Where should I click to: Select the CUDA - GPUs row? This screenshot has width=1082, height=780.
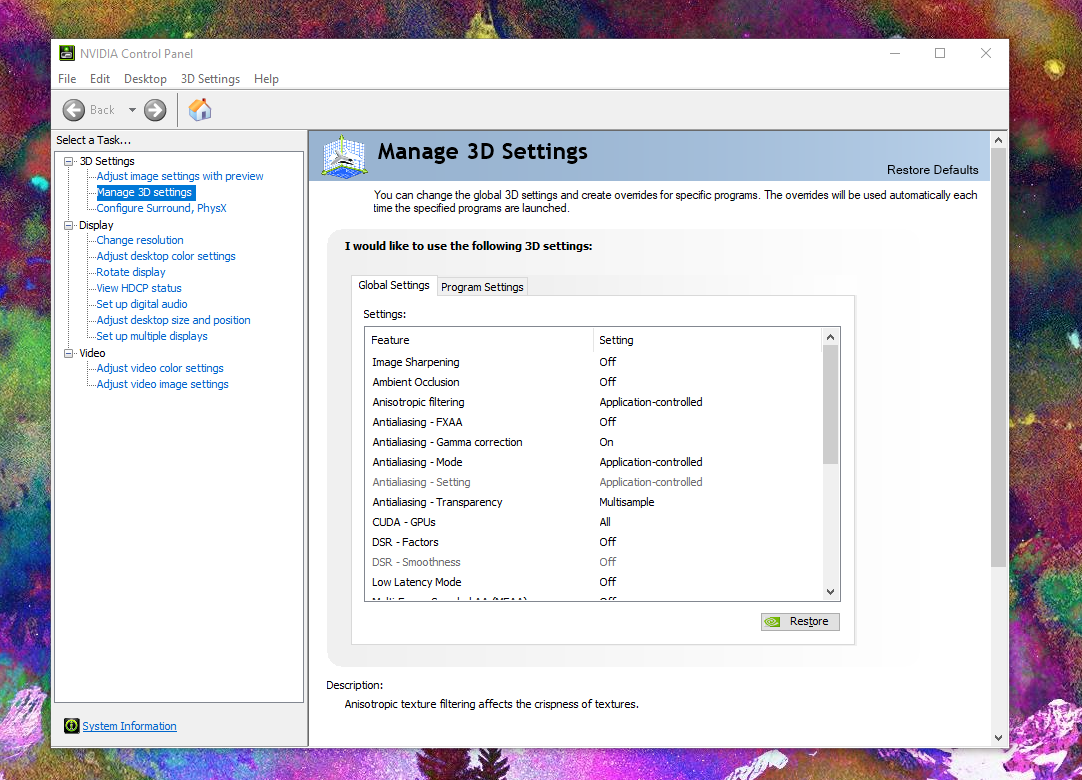[x=594, y=522]
